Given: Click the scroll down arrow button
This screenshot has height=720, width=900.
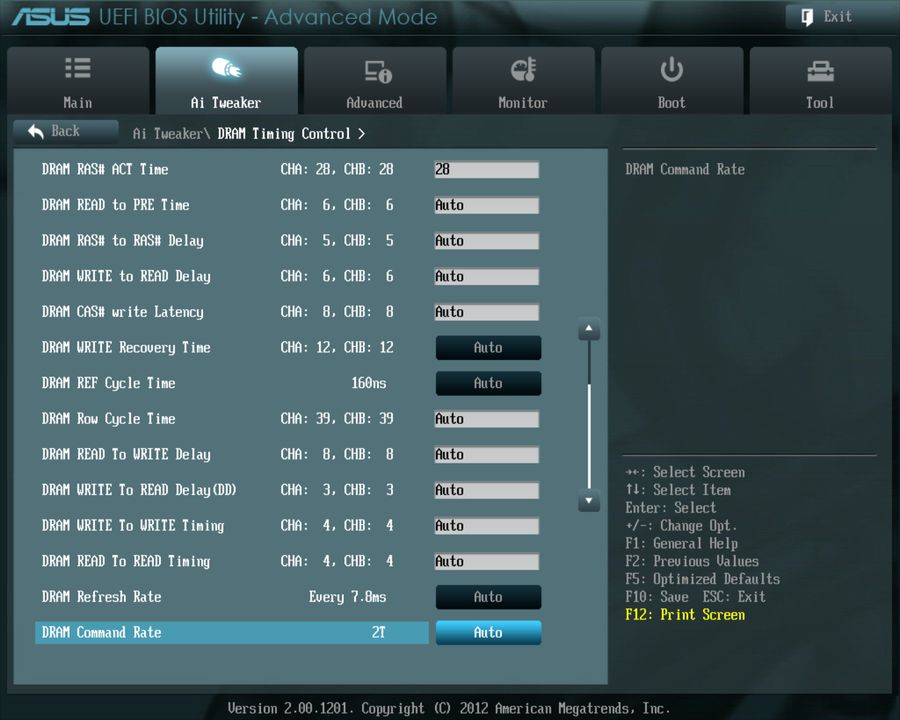Looking at the screenshot, I should (x=589, y=500).
